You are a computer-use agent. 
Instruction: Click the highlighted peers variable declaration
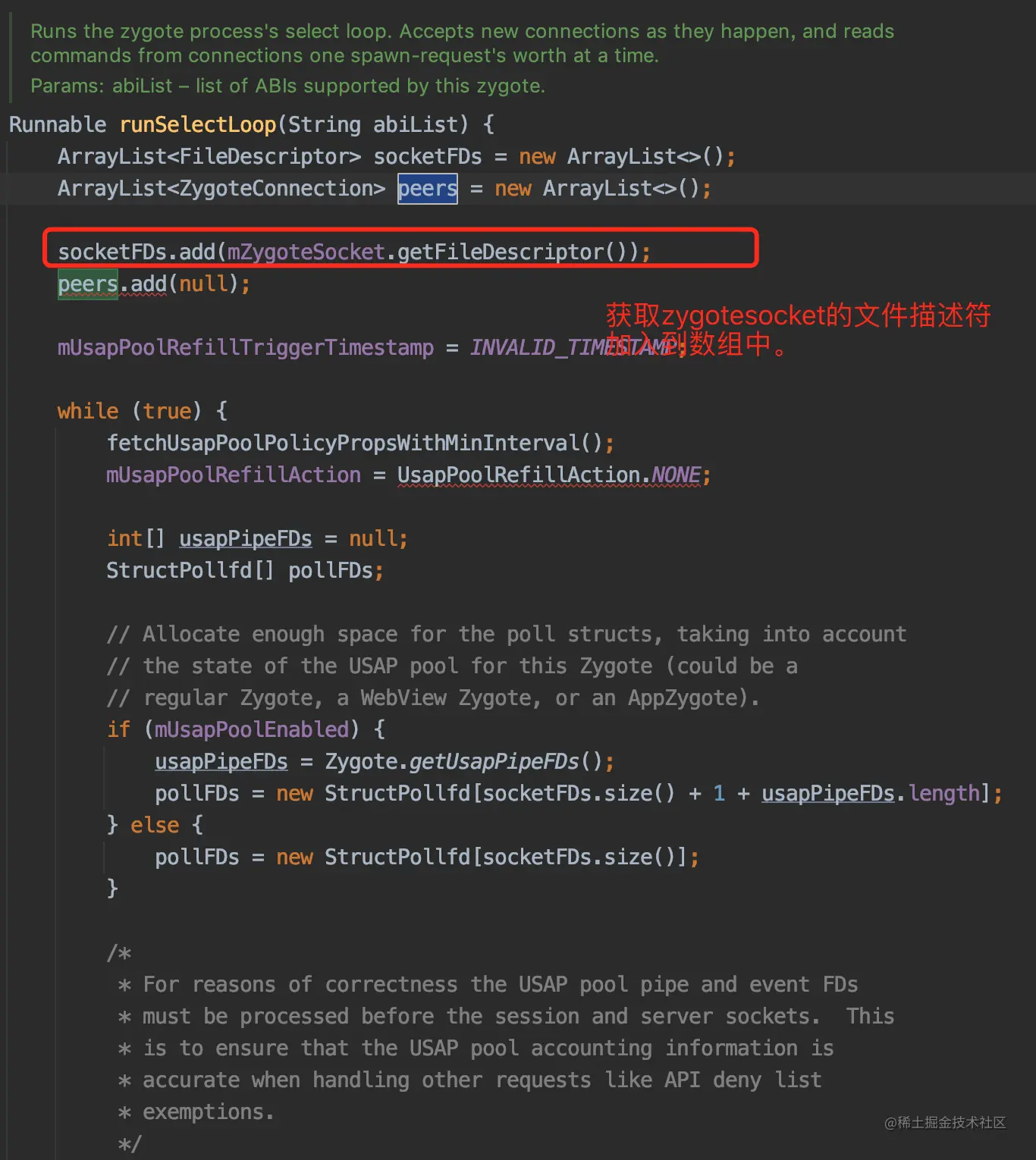point(428,188)
